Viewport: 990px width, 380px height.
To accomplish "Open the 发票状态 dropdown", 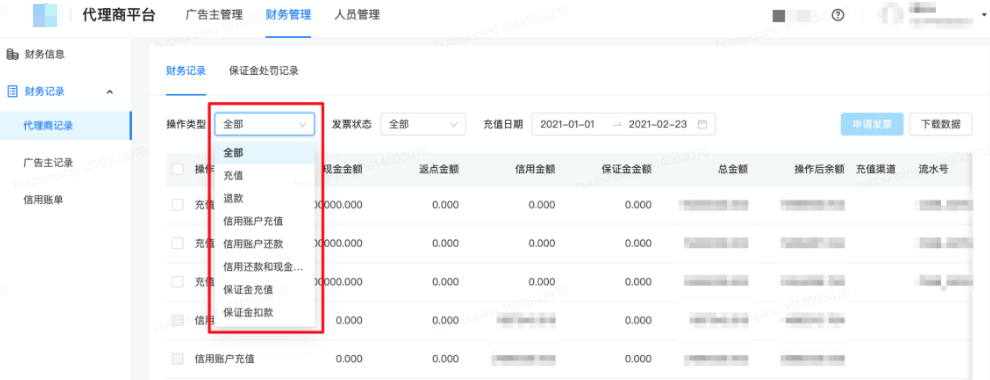I will pos(423,124).
